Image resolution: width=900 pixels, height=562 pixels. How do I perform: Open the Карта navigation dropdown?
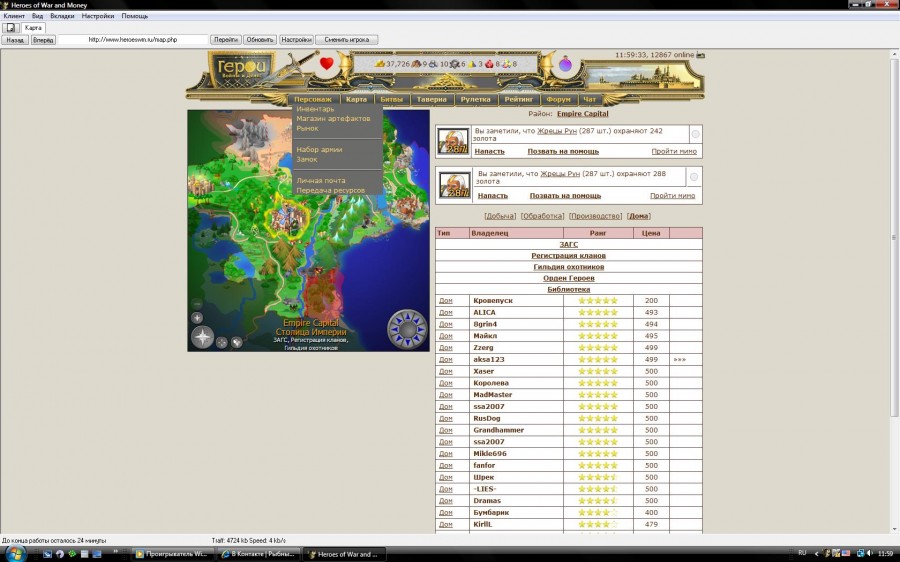(x=356, y=99)
